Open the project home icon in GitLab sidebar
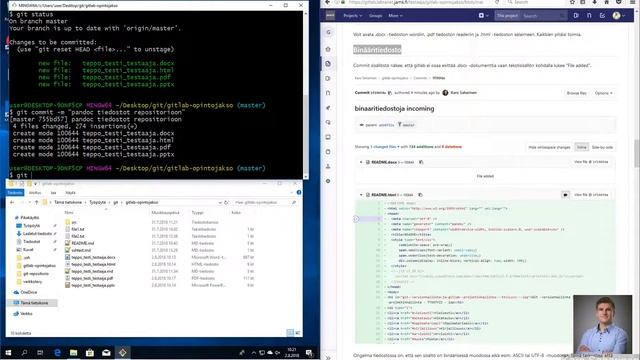This screenshot has height=360, width=640. (328, 49)
